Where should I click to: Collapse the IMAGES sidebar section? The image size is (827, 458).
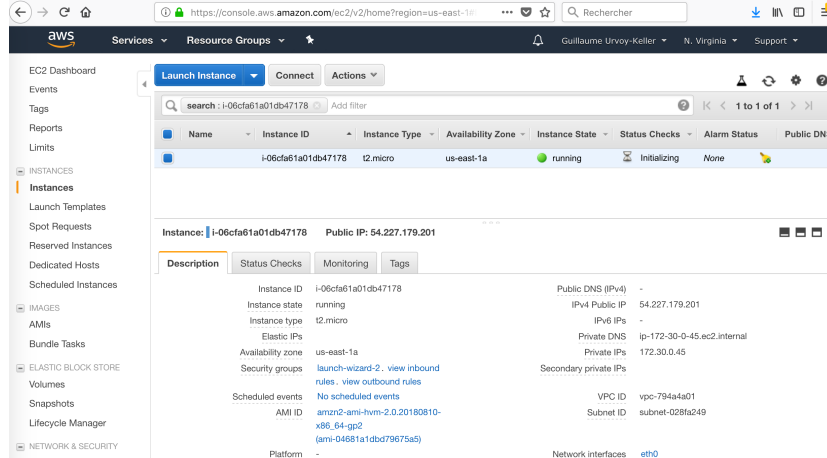20,308
